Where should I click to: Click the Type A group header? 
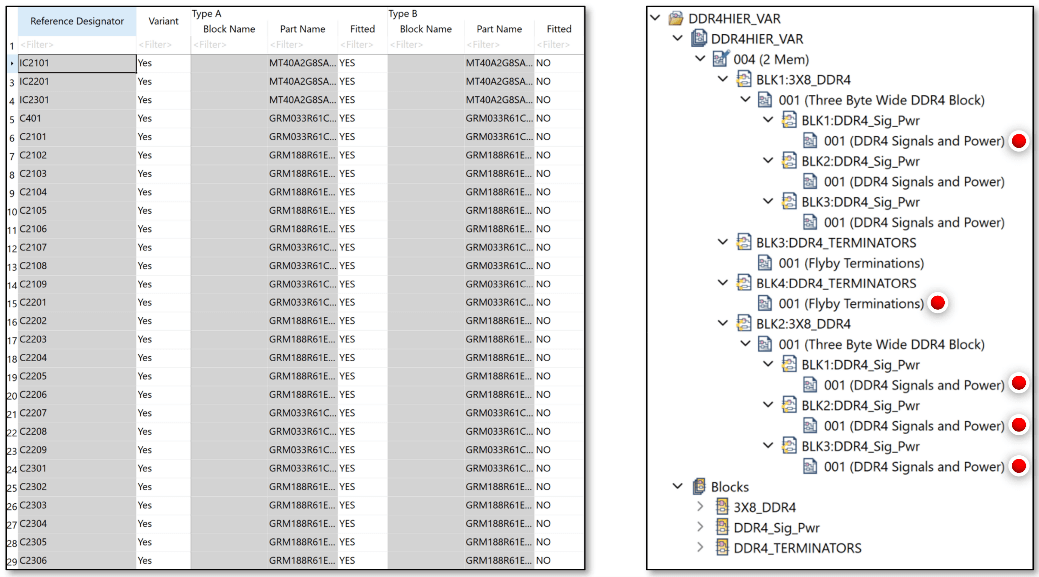tap(207, 13)
